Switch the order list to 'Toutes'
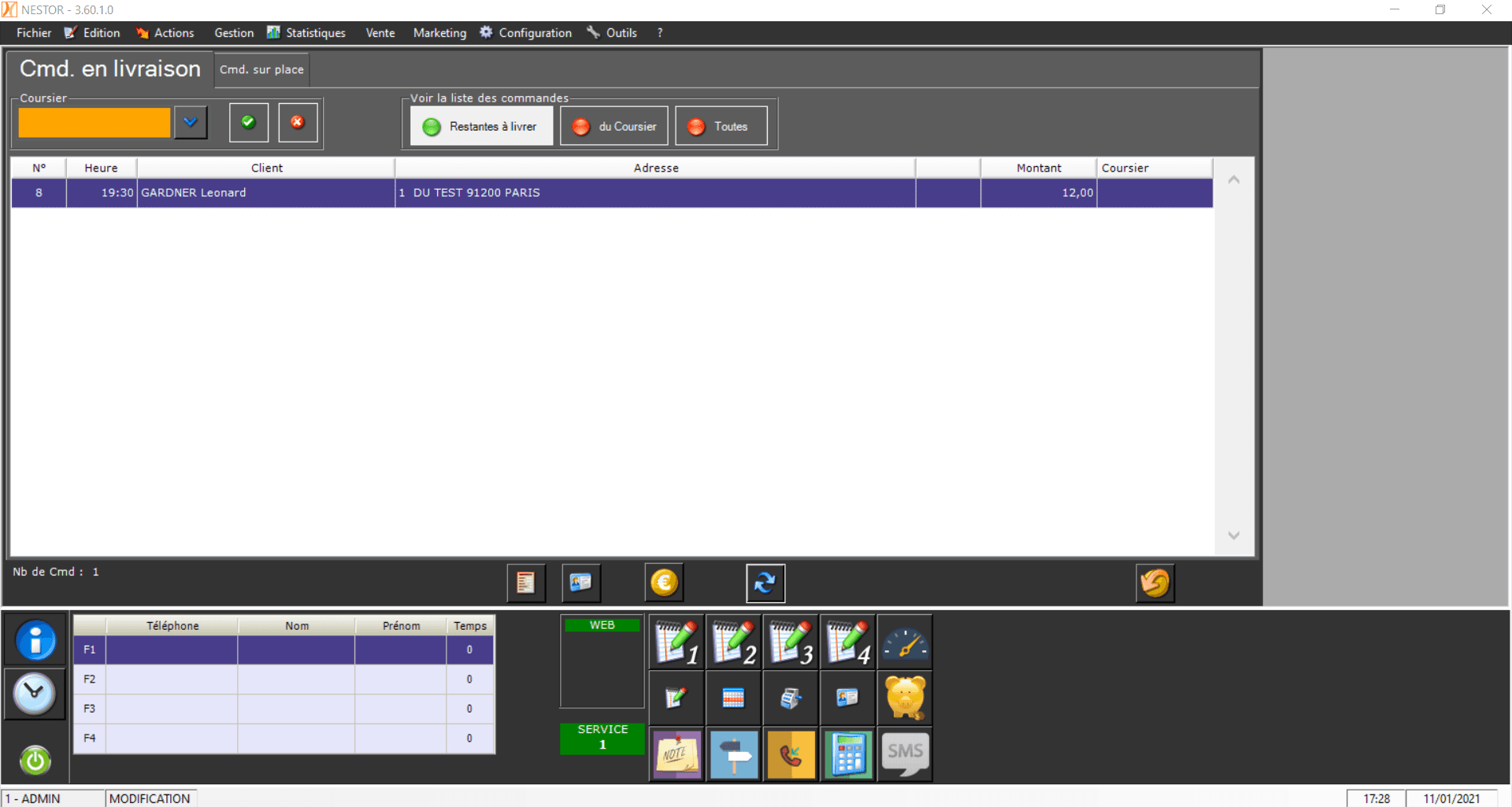 point(721,126)
